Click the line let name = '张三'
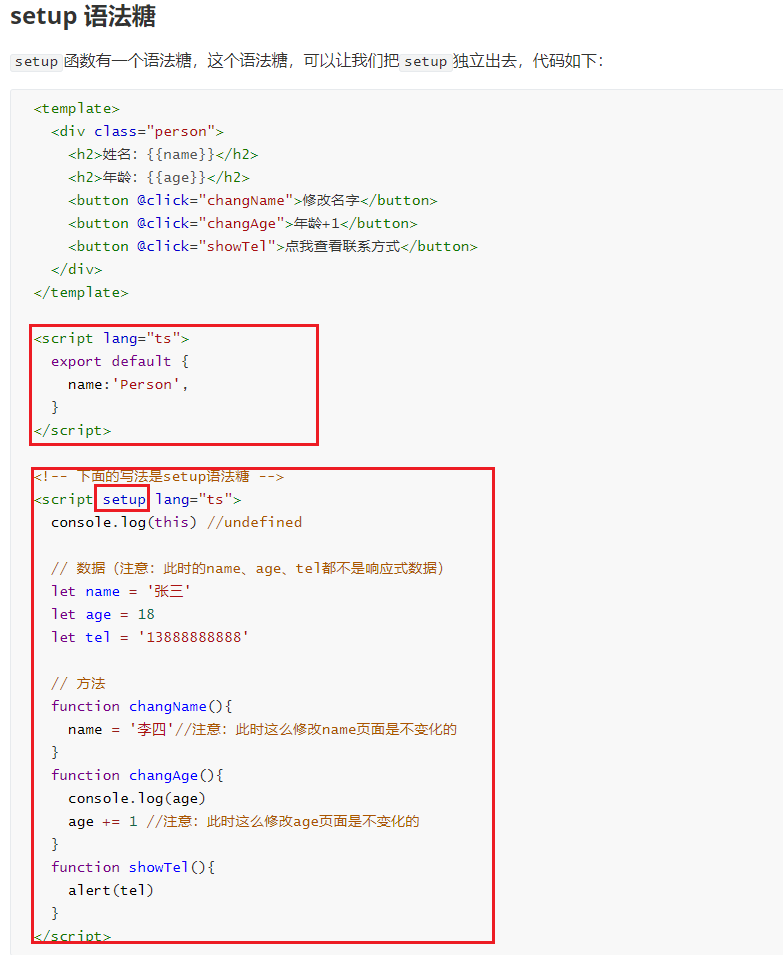The image size is (783, 955). click(121, 591)
